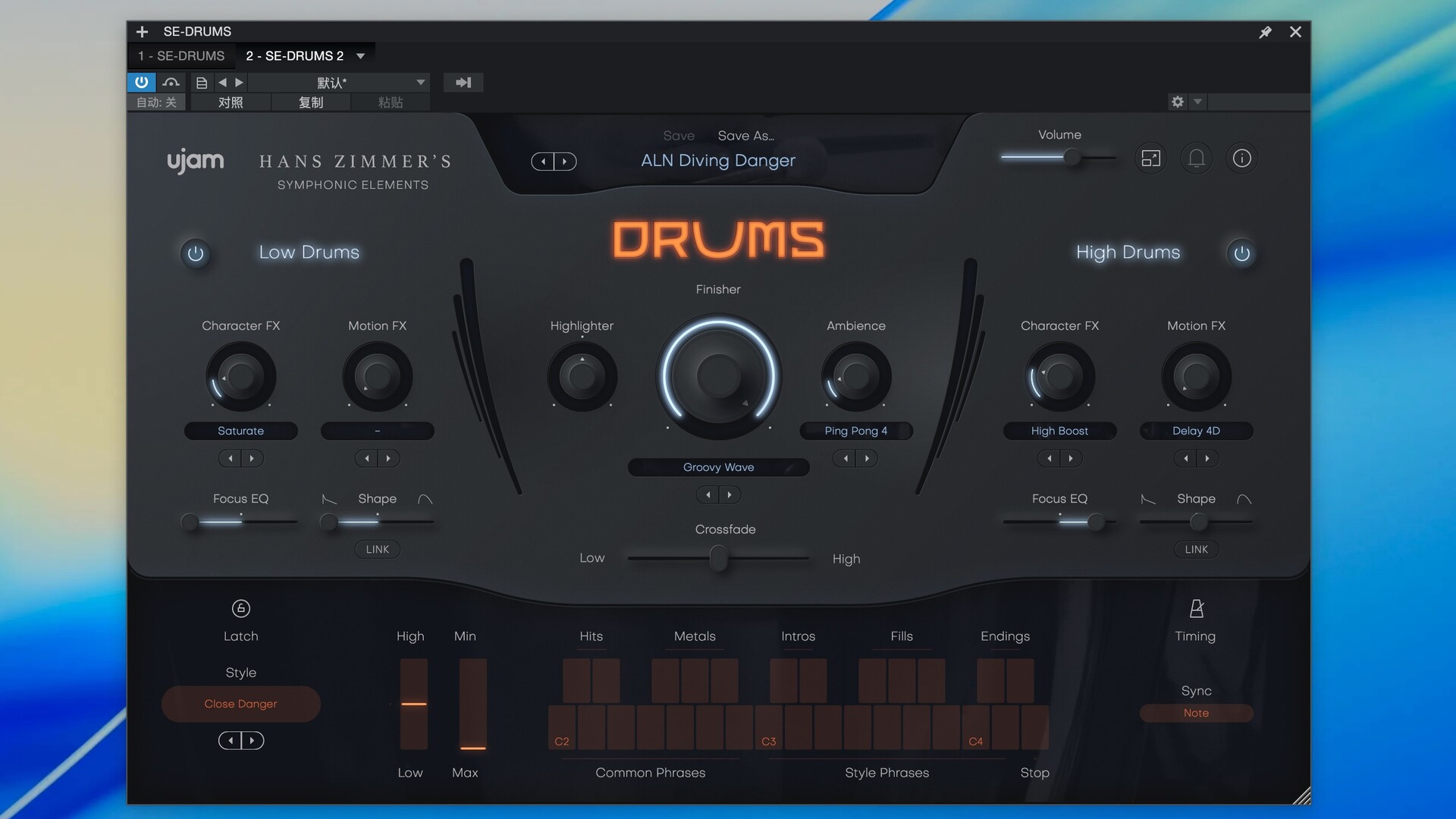Click next Delay 4D Motion FX arrow
Viewport: 1456px width, 819px height.
[x=1207, y=458]
